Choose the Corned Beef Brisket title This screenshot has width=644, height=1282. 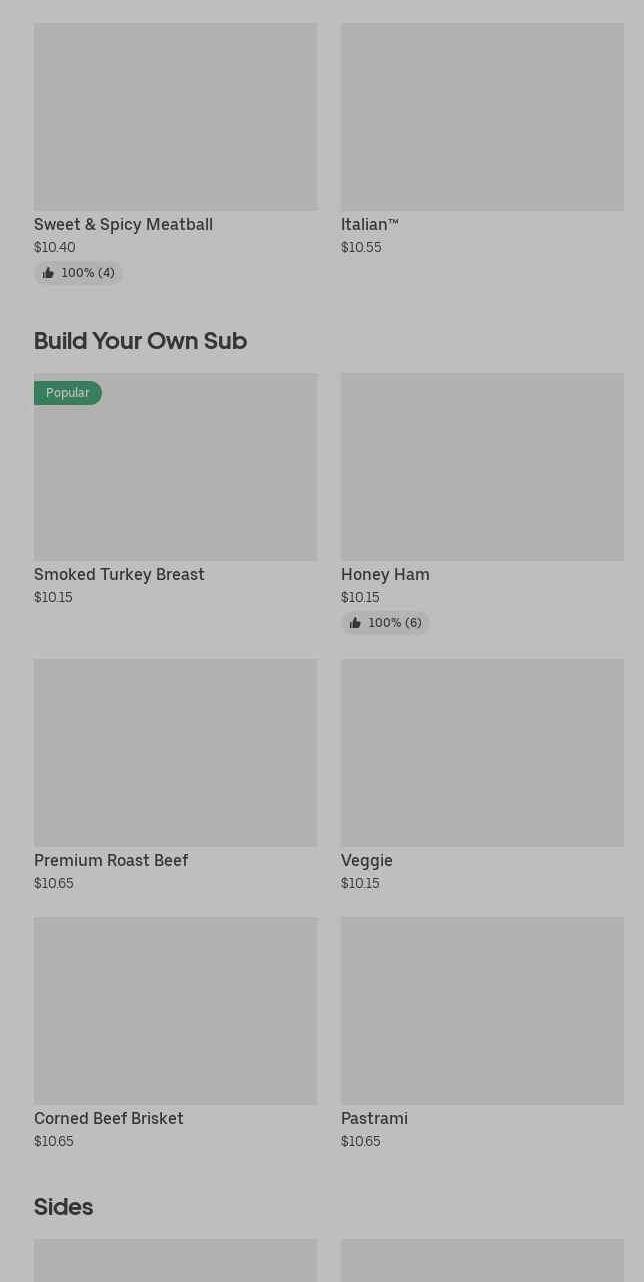click(x=109, y=1119)
